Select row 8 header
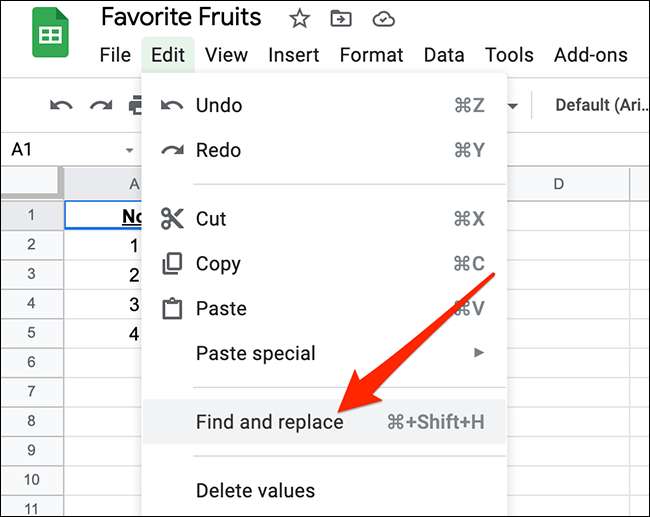The height and width of the screenshot is (517, 650). [31, 421]
